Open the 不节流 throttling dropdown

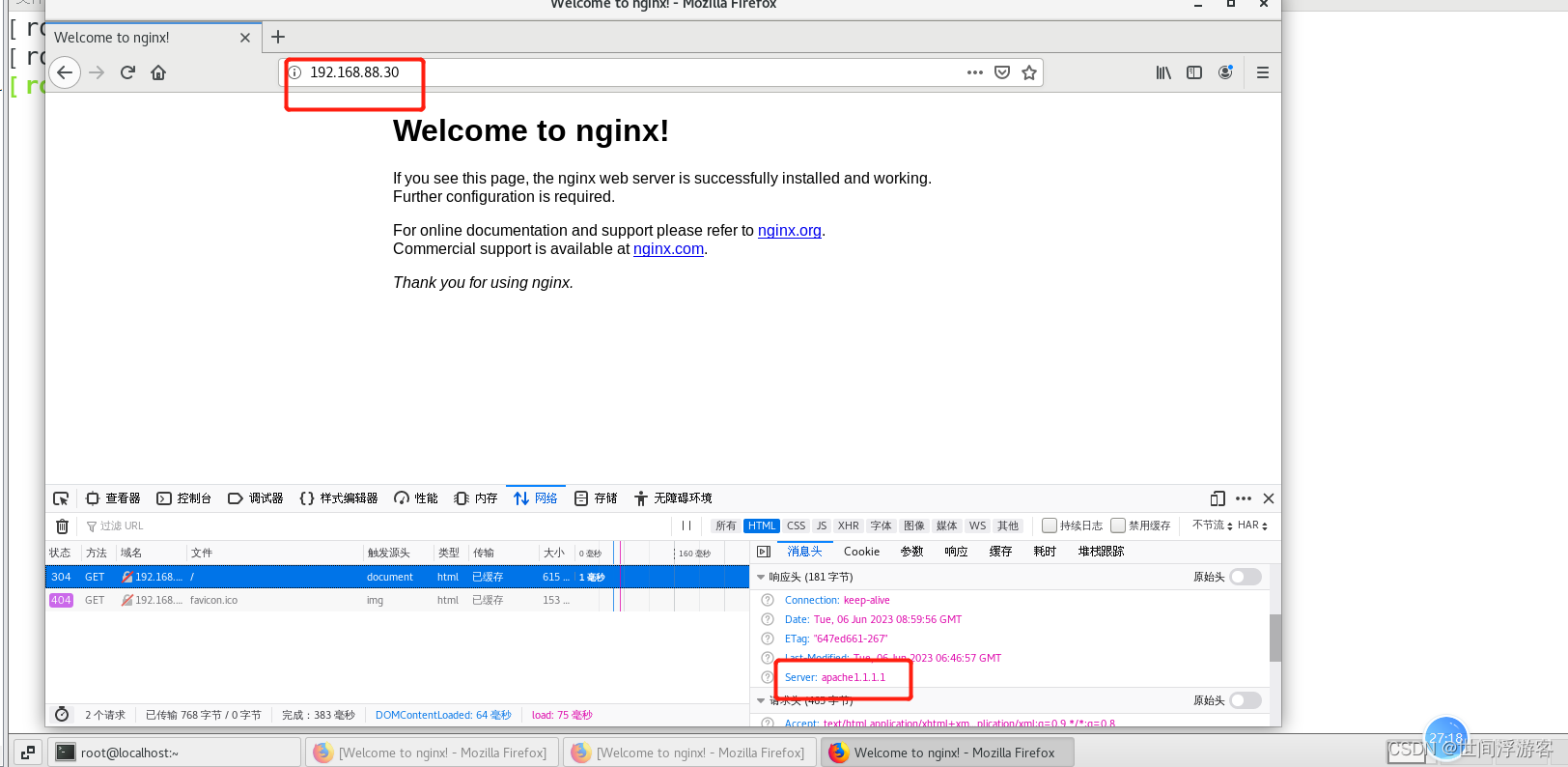pos(1212,526)
